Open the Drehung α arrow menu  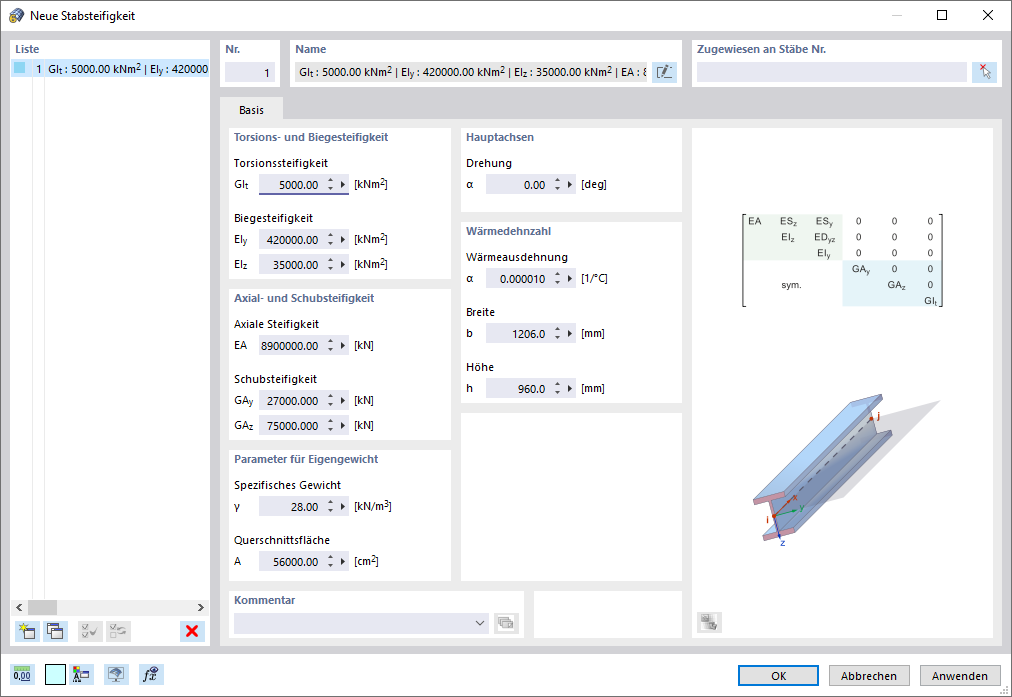[x=570, y=185]
